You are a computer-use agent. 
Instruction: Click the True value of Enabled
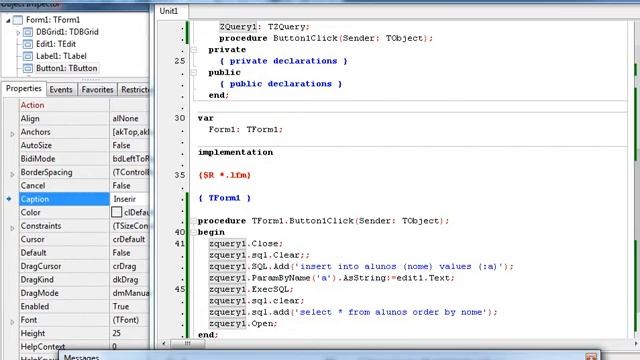(x=121, y=306)
